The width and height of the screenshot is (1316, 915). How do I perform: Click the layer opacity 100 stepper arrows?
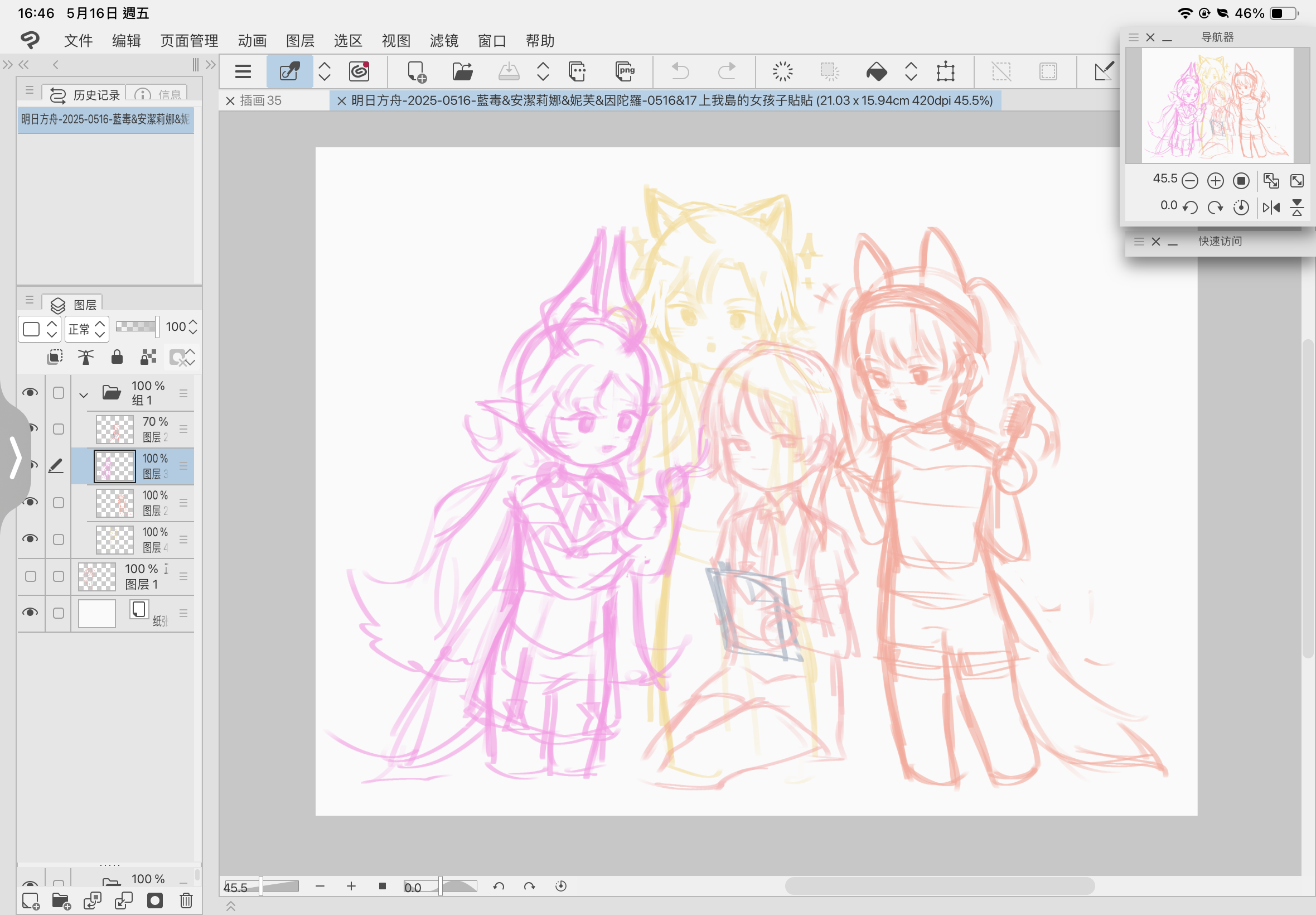click(x=193, y=327)
